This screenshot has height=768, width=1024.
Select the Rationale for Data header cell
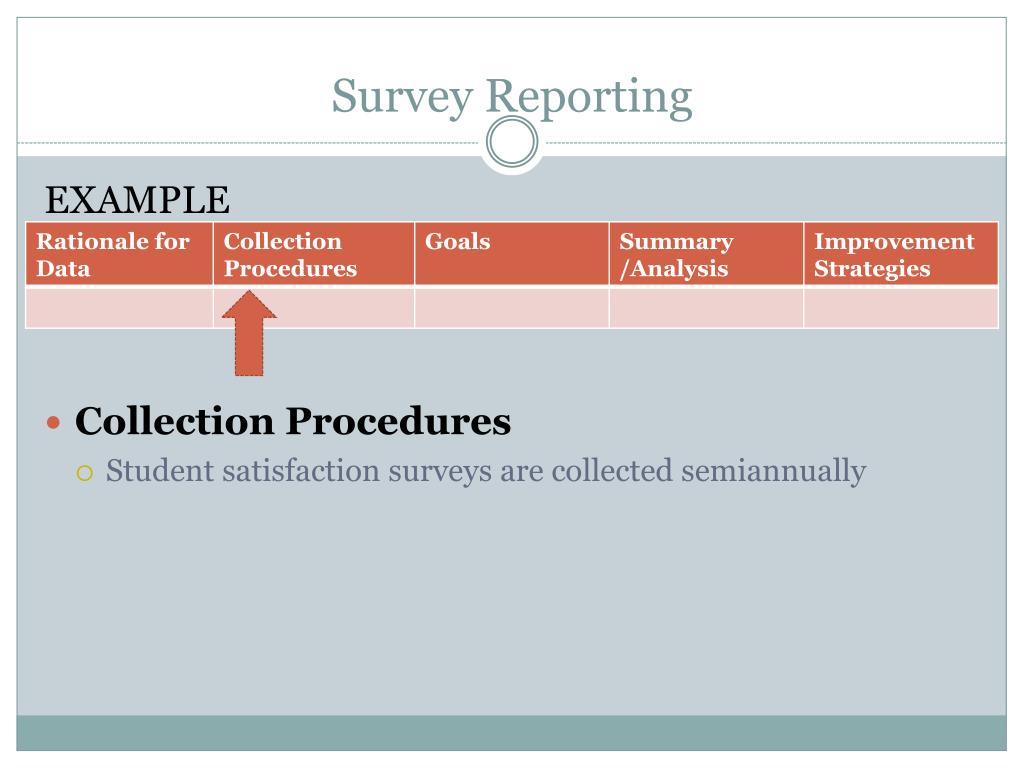(120, 254)
